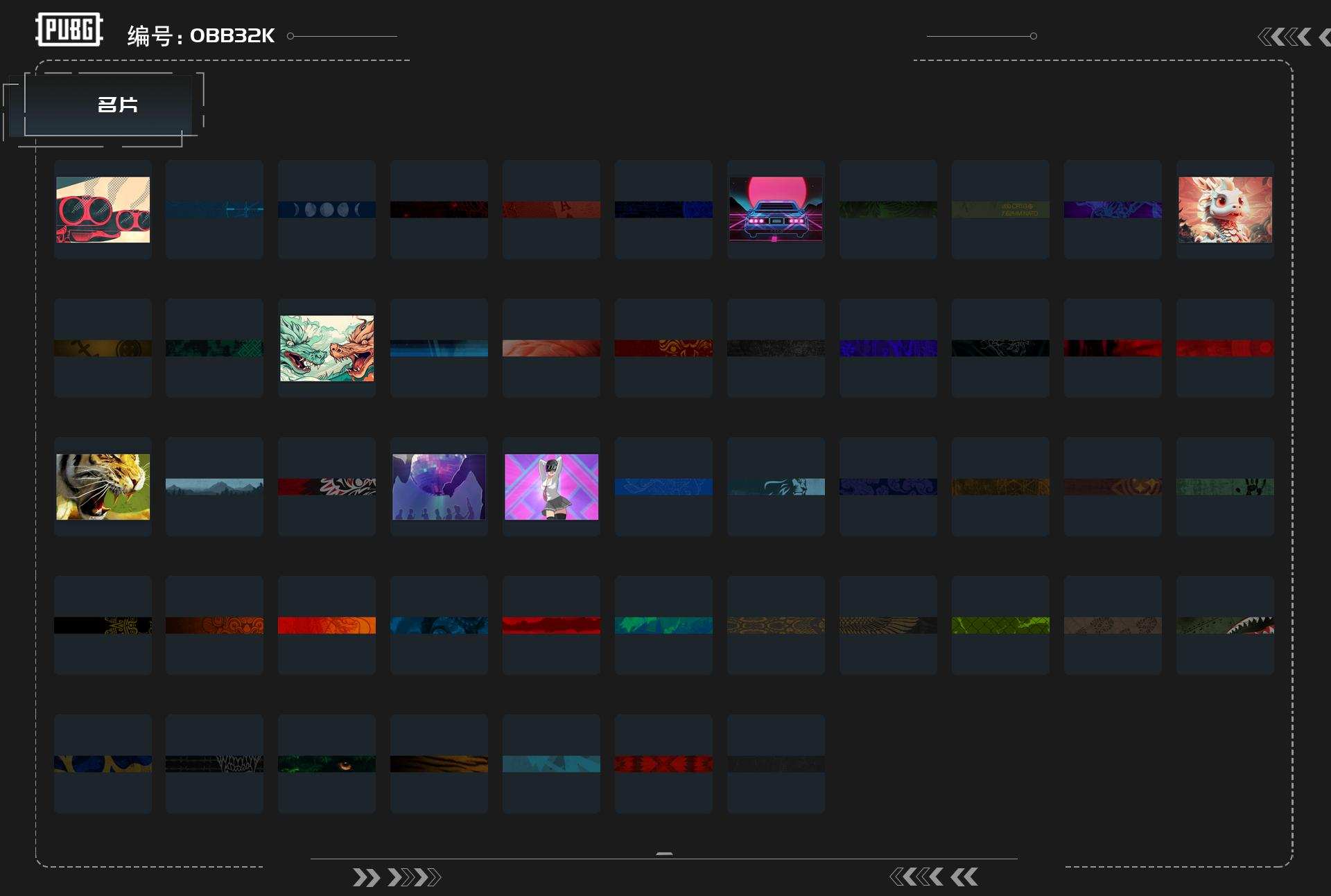Click the bottom-right left-pointing chevrons
The height and width of the screenshot is (896, 1331).
click(x=934, y=877)
